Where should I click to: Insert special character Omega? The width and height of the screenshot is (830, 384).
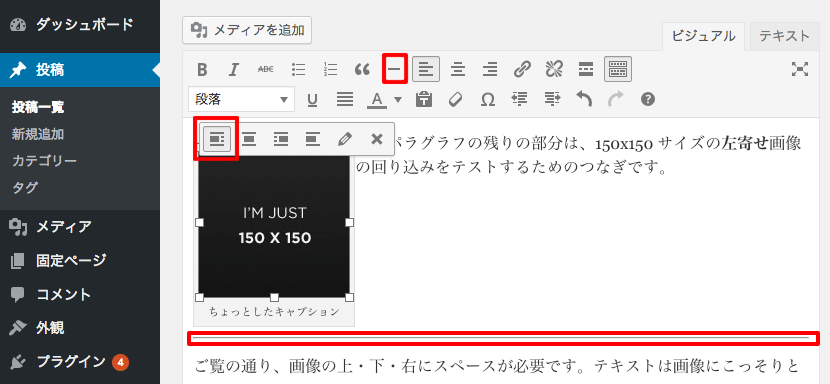(488, 99)
